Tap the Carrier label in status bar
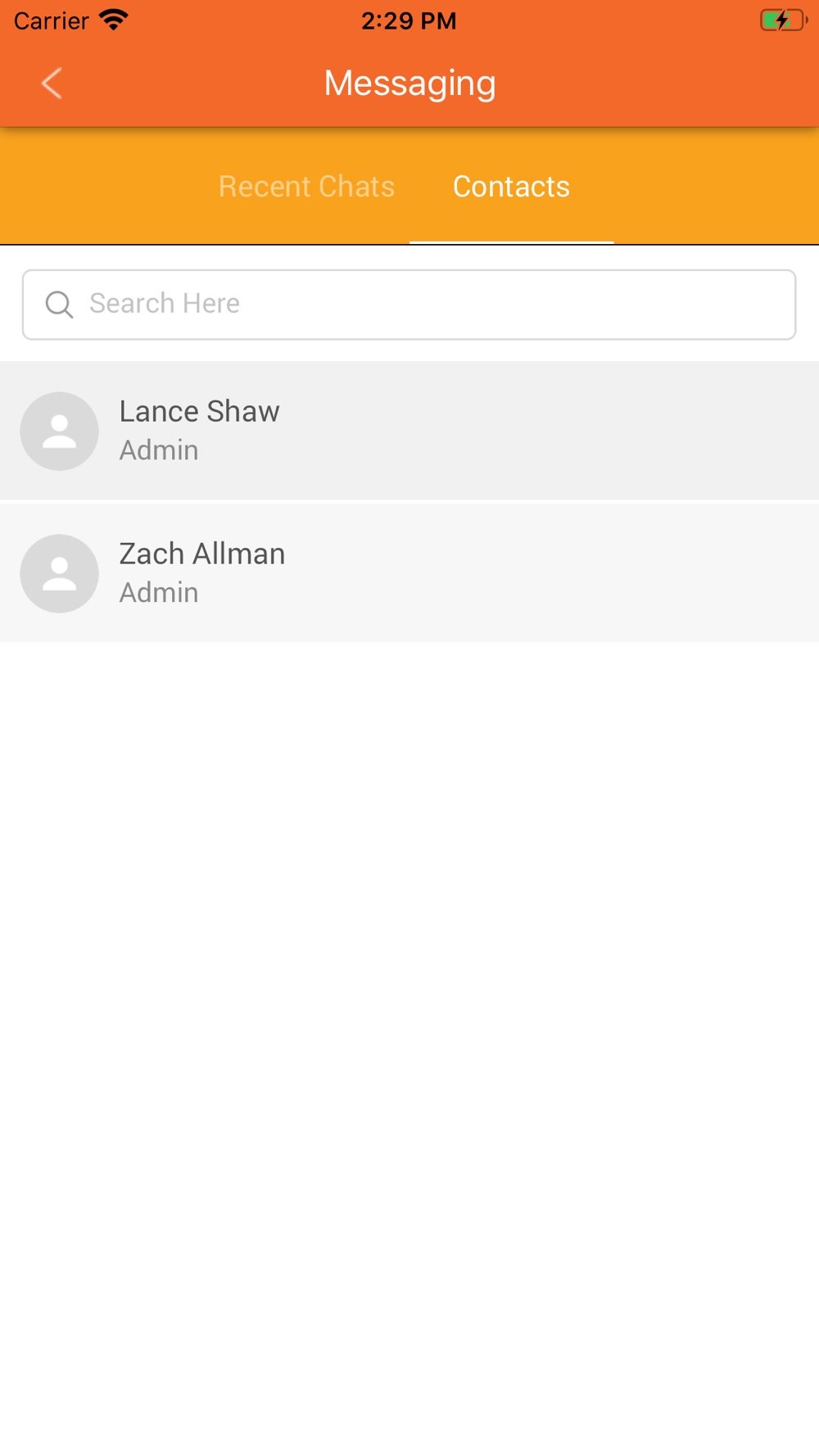819x1456 pixels. [x=51, y=20]
